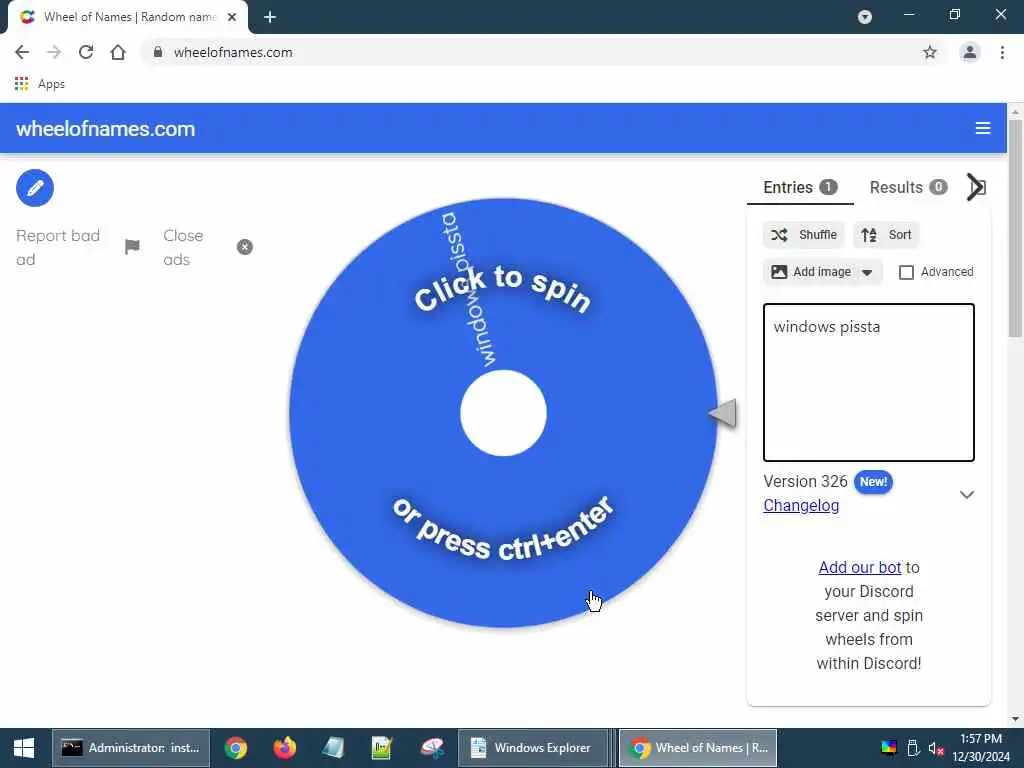Open Chrome three-dot menu
Screen dimensions: 1024x768
tap(1002, 52)
